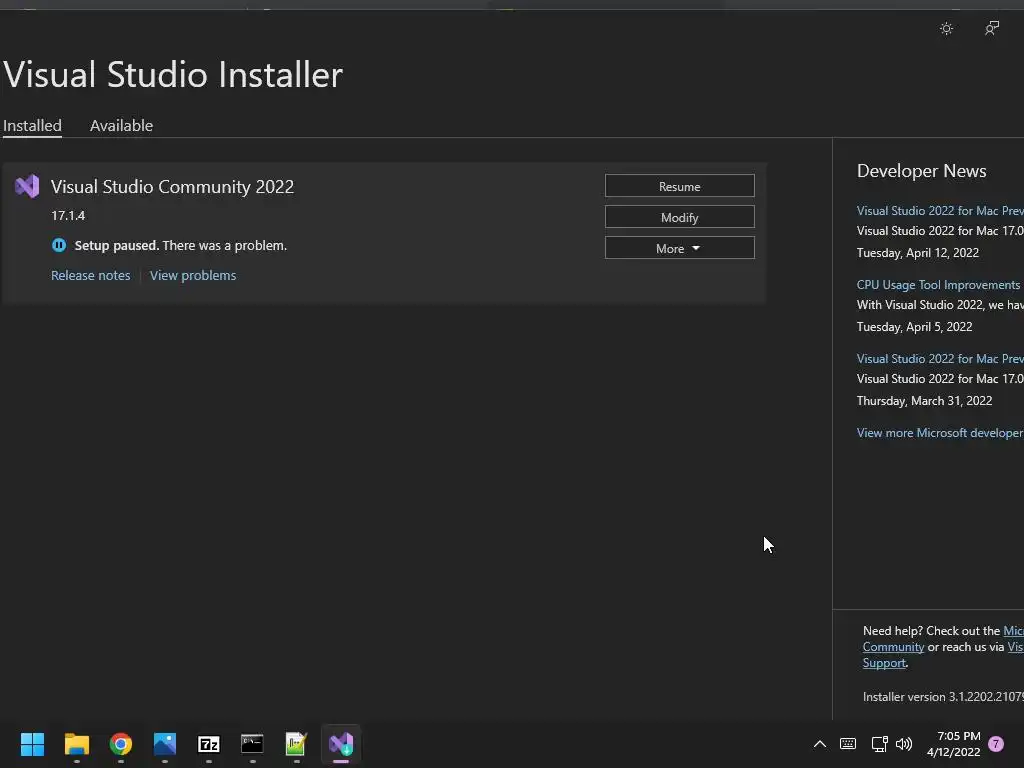
Task: Open the Photos app in the taskbar
Action: point(165,744)
